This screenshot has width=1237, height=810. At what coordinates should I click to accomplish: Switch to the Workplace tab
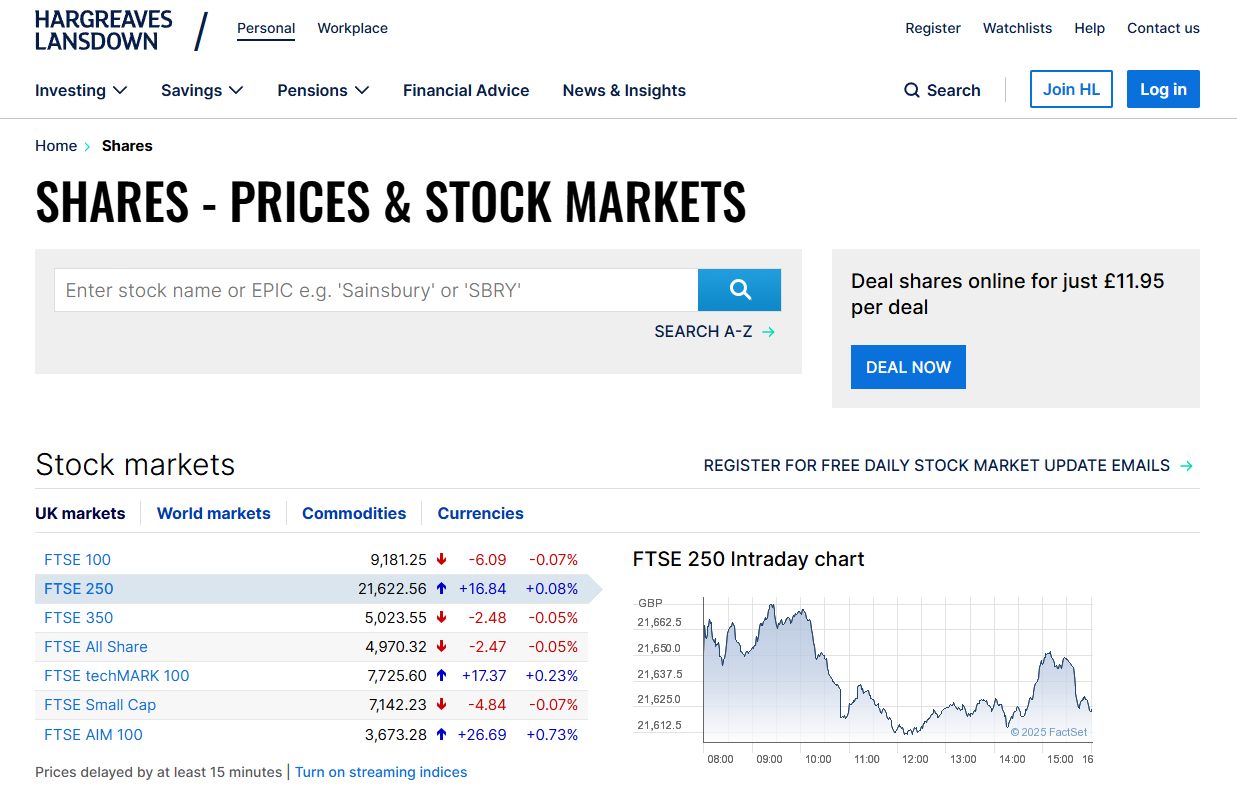click(x=352, y=28)
